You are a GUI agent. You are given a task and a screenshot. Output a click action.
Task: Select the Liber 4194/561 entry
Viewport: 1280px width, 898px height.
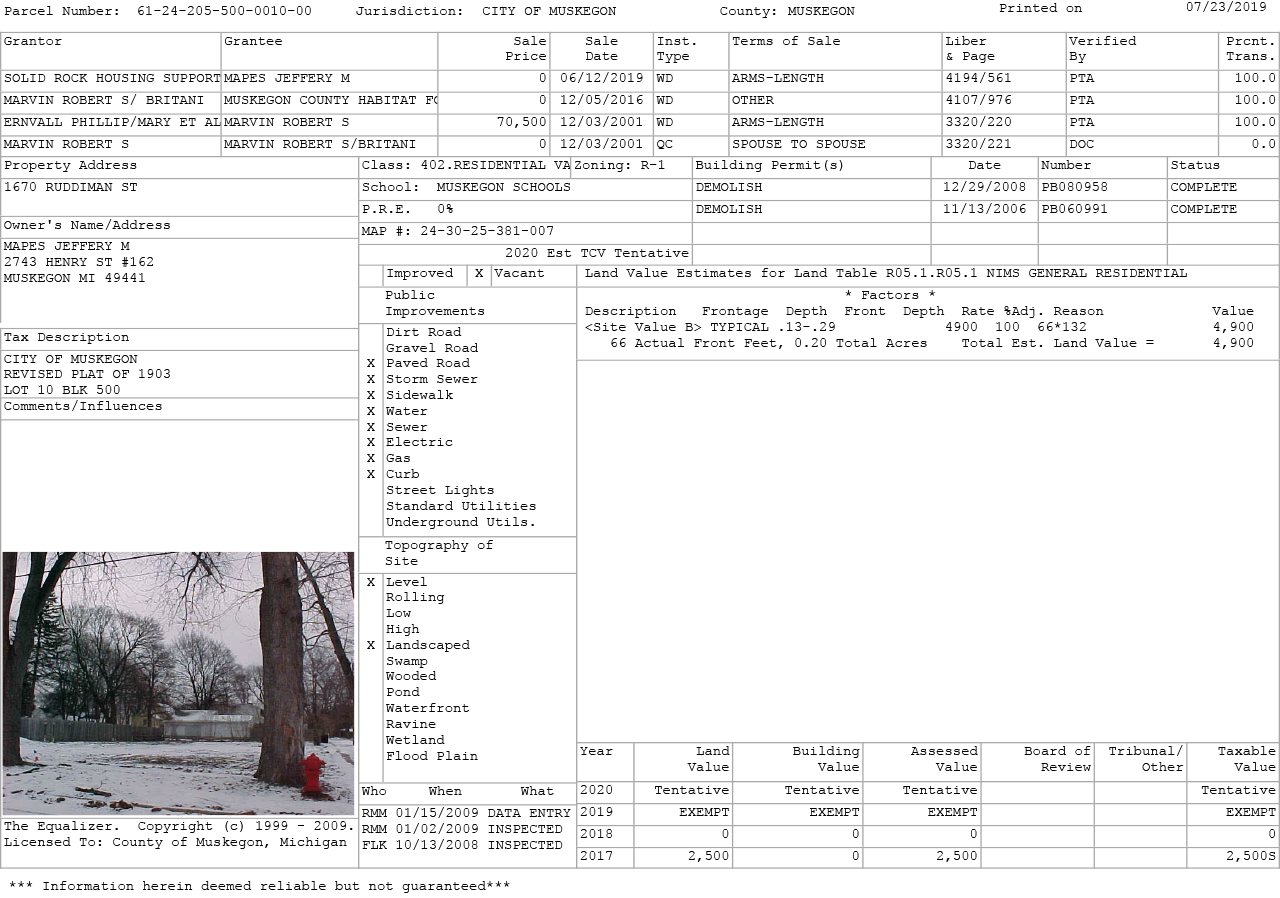tap(978, 79)
